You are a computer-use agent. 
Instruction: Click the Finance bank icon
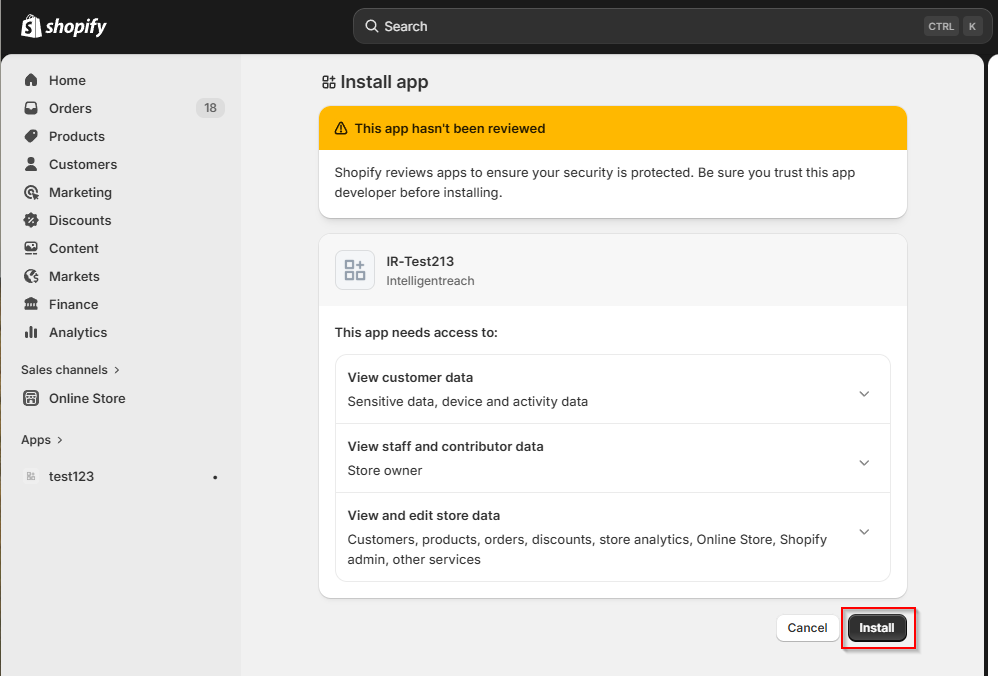click(31, 304)
